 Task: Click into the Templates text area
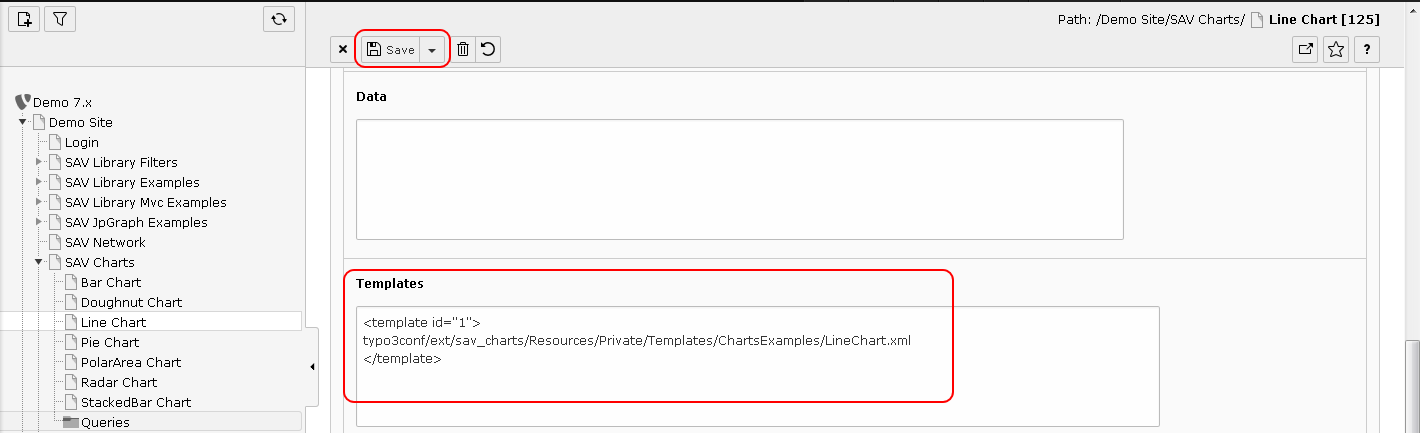pos(757,366)
